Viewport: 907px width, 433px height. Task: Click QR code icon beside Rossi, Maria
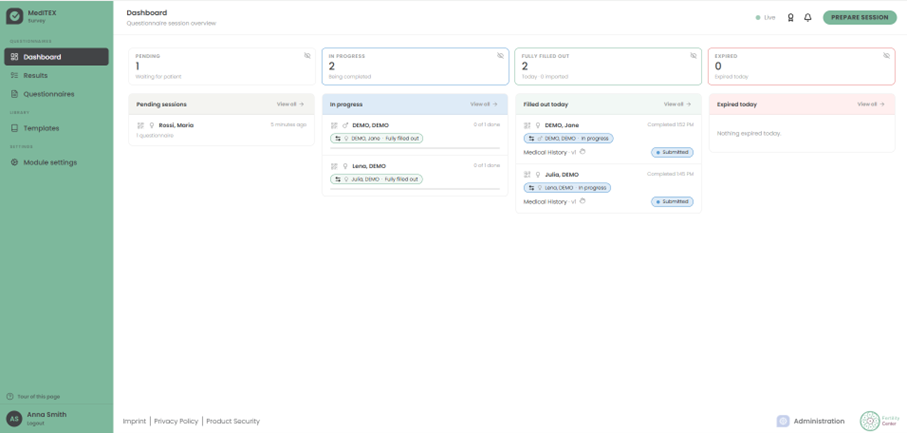(141, 125)
